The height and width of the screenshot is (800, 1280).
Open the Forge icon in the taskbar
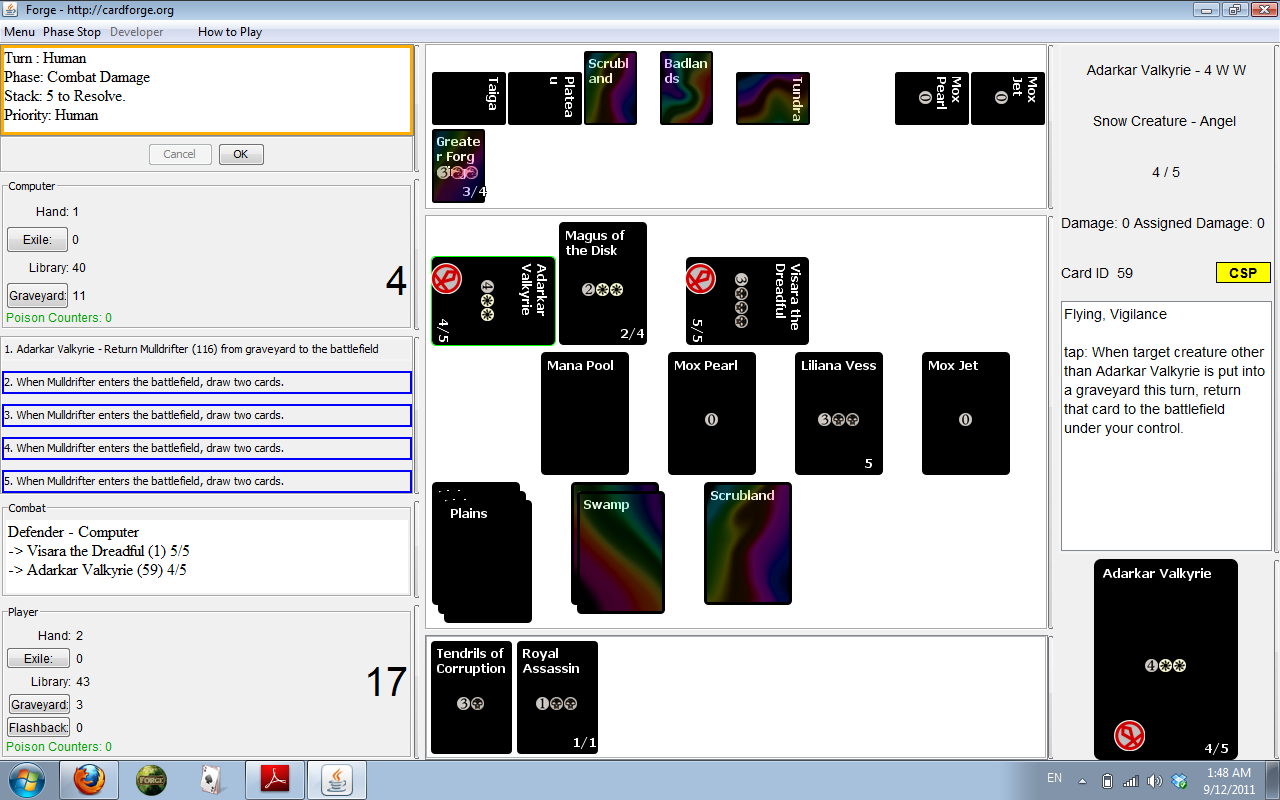[151, 780]
